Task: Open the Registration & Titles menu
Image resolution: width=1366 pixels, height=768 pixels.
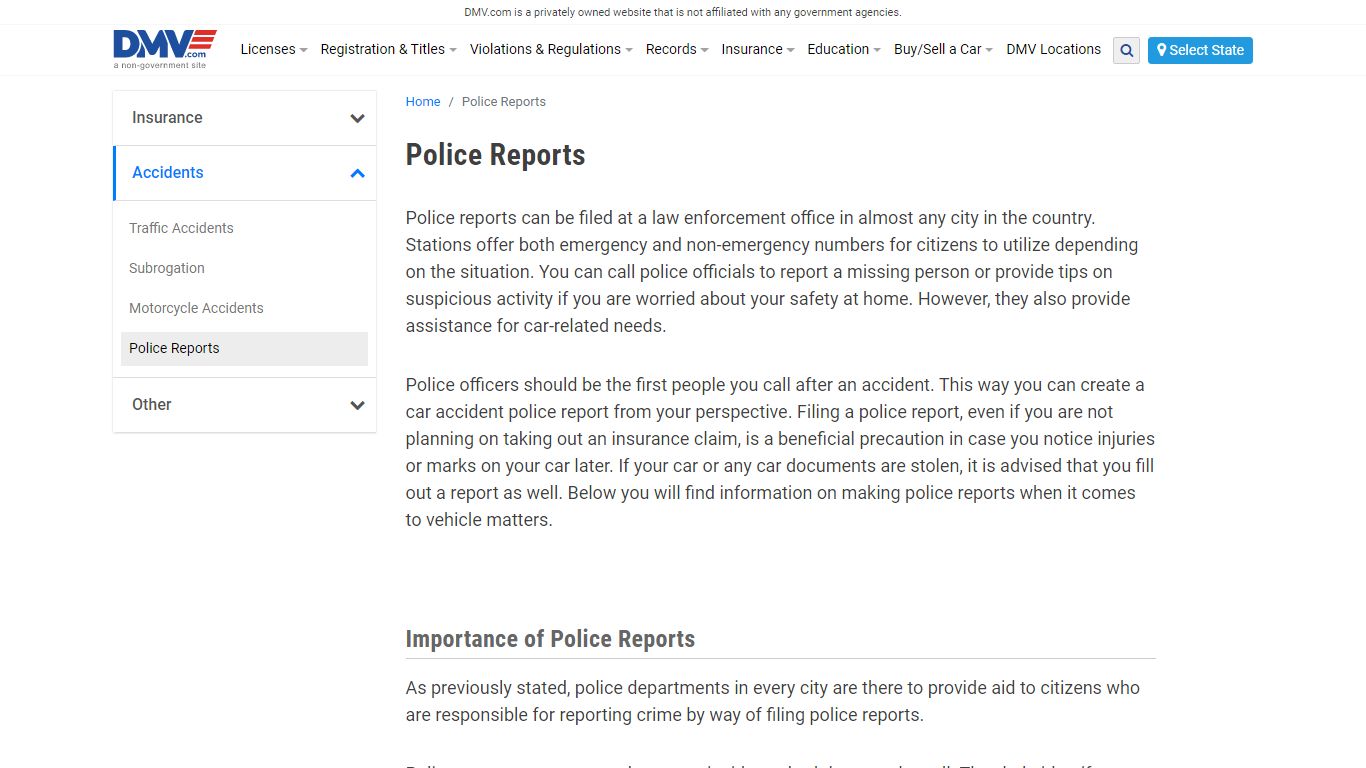Action: click(388, 49)
